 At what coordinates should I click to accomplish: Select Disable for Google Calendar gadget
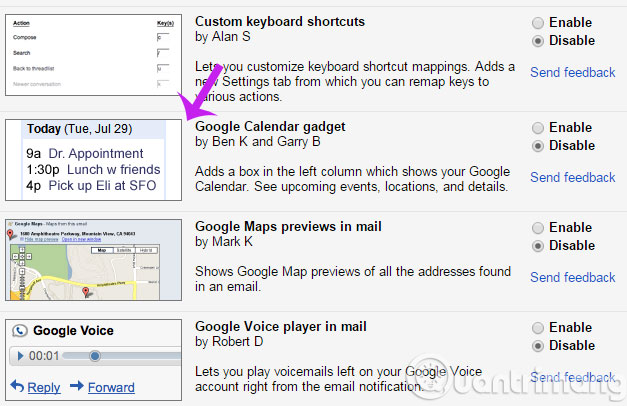(540, 145)
